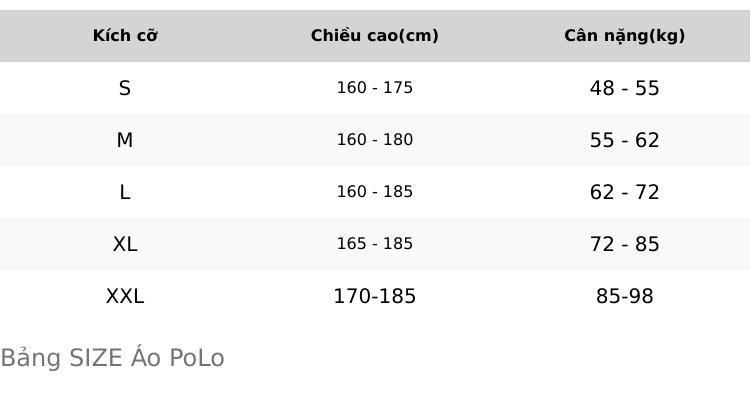Select the M size cell
This screenshot has width=750, height=394.
point(125,140)
